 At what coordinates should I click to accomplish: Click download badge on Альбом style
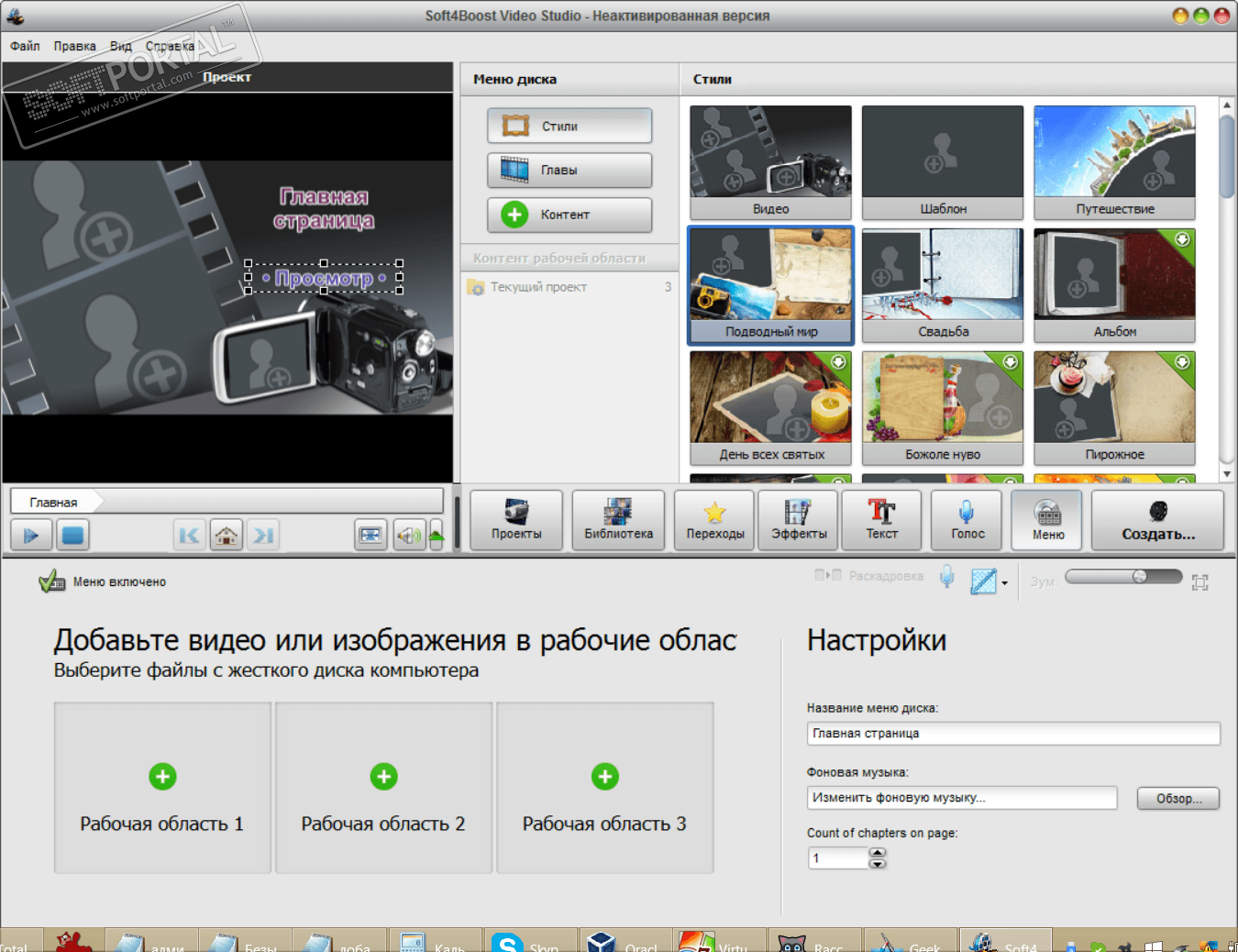coord(1183,239)
